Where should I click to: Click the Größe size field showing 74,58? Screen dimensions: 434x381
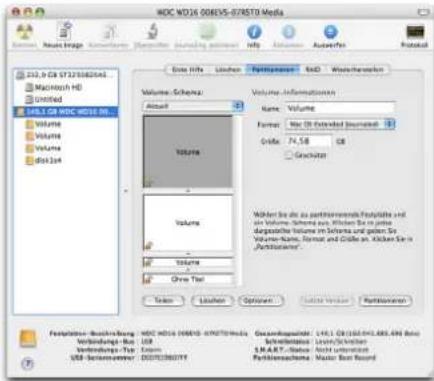(x=309, y=141)
